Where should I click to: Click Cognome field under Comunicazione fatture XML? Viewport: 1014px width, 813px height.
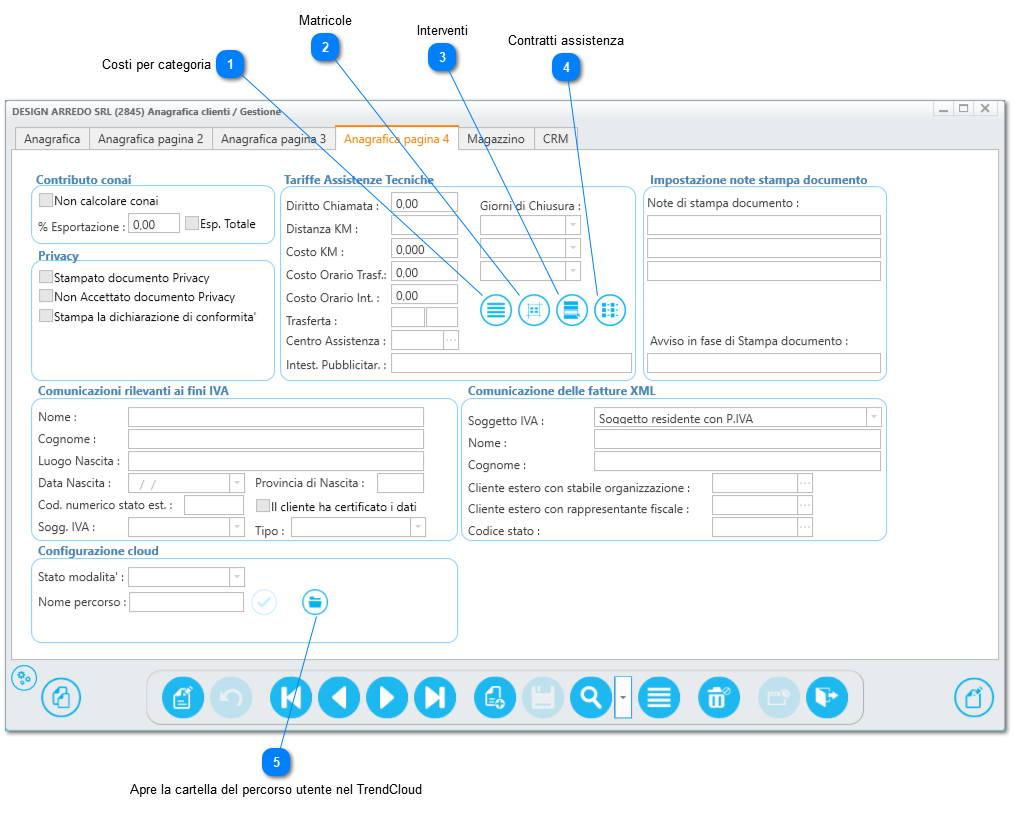737,461
